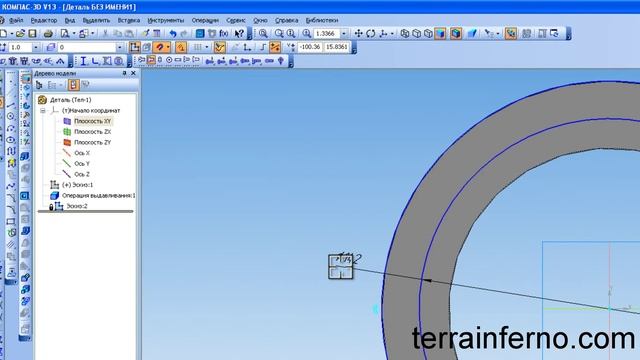This screenshot has height=360, width=640.
Task: Click the zoom scale field 1.3366
Action: tap(326, 33)
